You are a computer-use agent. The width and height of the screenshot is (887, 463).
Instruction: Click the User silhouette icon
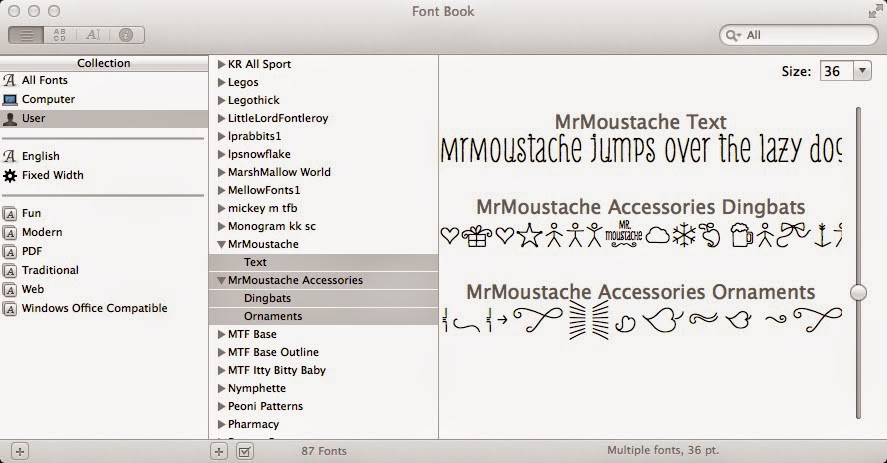point(10,118)
